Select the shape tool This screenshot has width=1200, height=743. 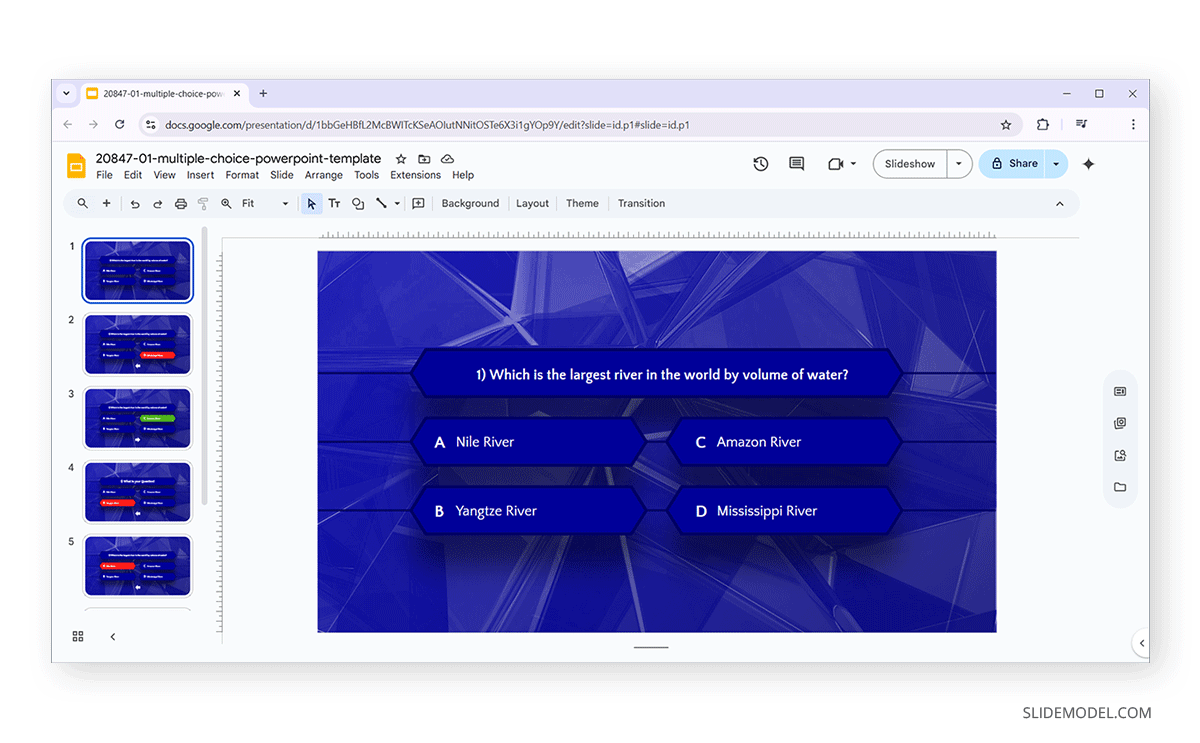tap(358, 204)
